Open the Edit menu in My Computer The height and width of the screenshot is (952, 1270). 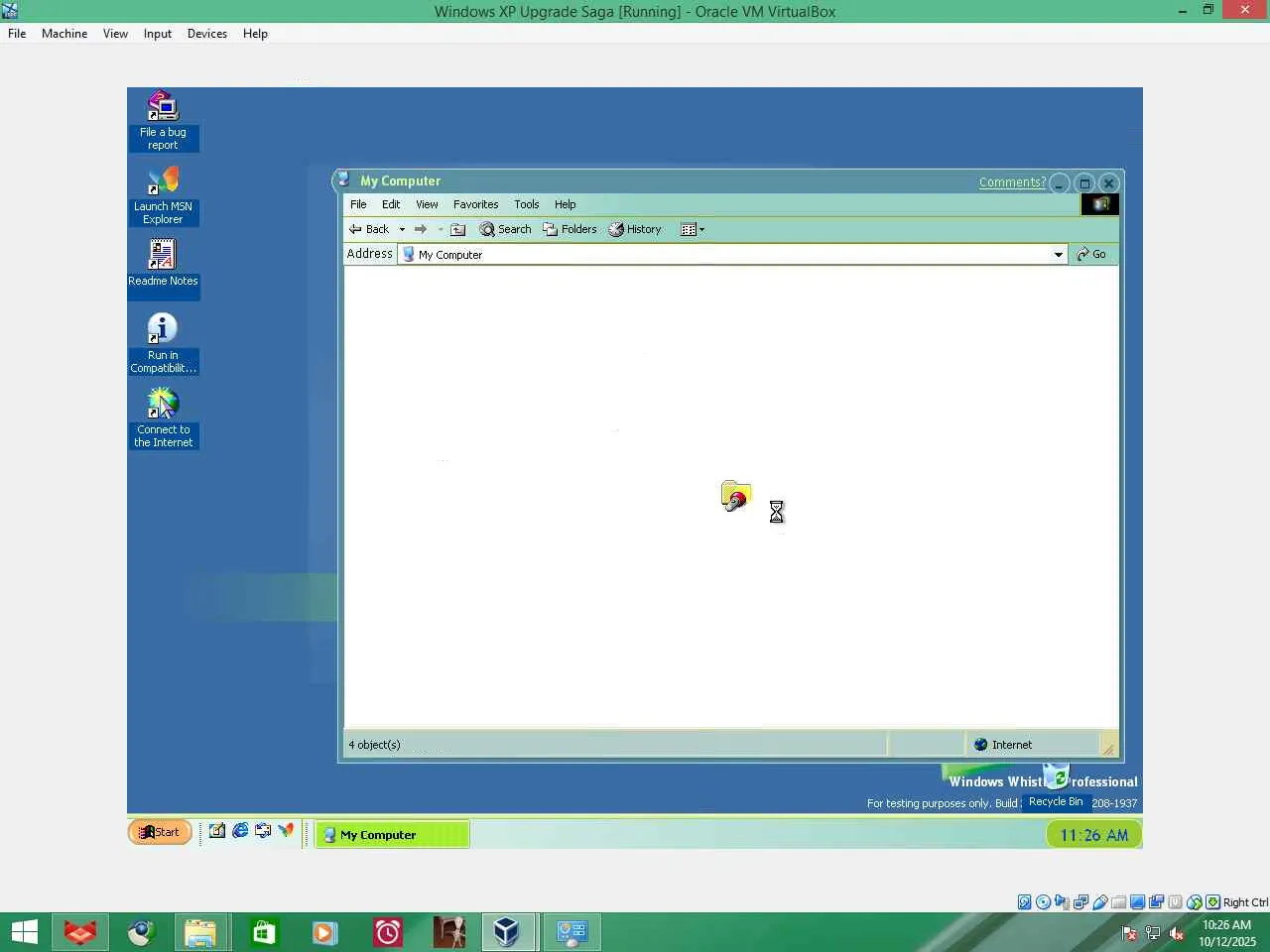coord(391,204)
